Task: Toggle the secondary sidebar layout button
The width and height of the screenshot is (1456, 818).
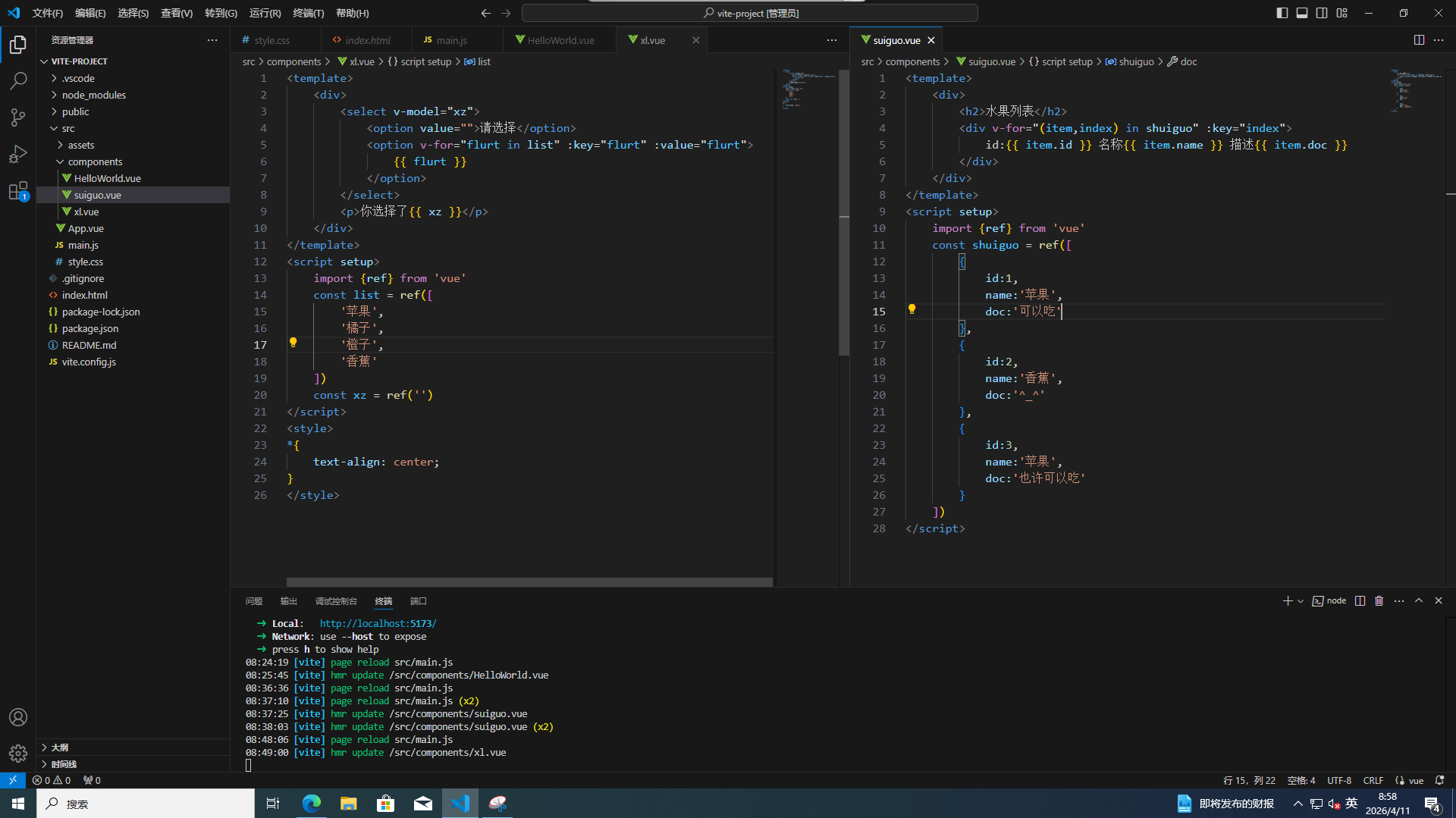Action: [1322, 13]
